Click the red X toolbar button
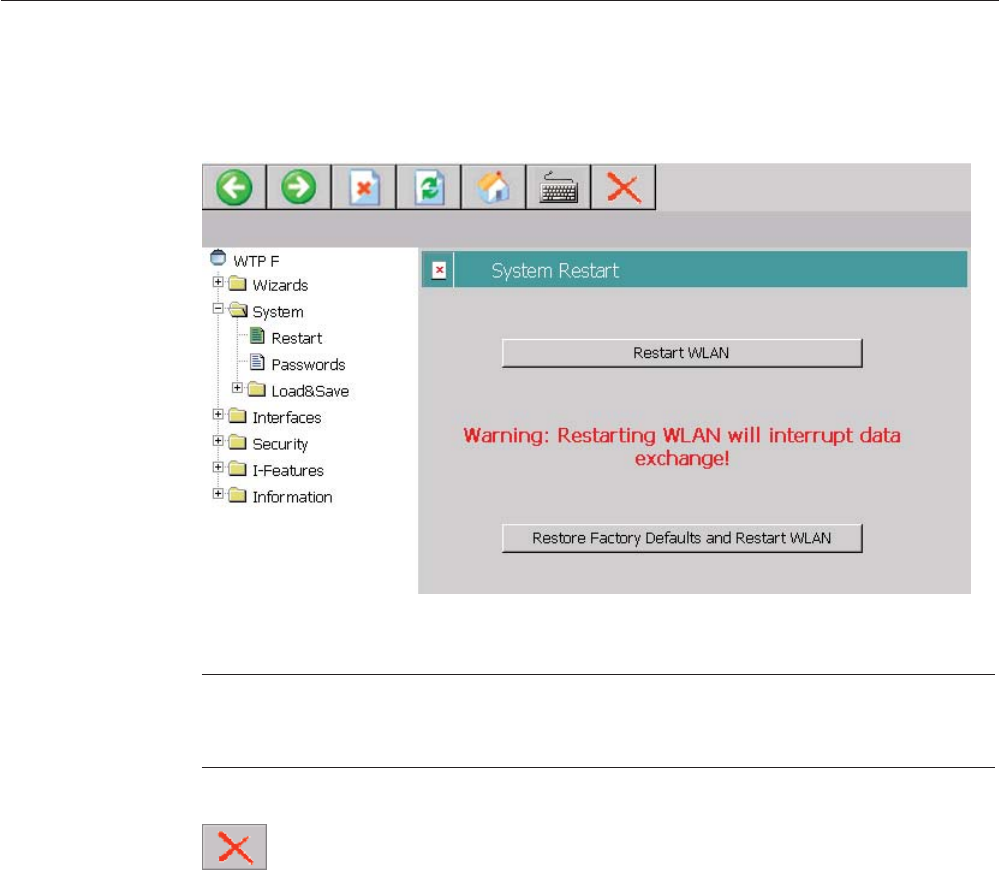The height and width of the screenshot is (870, 999). pyautogui.click(x=624, y=187)
